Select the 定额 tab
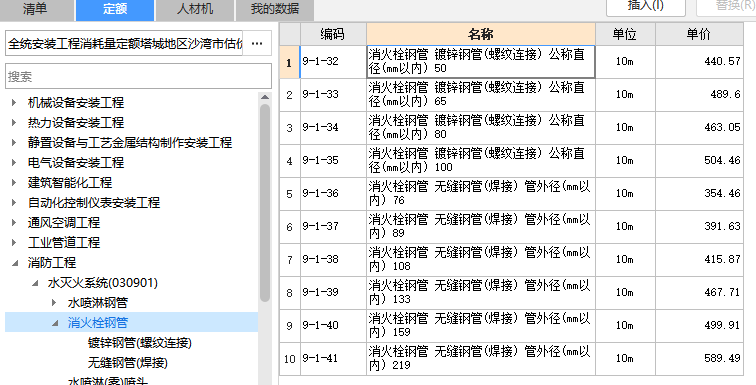756x385 pixels. coord(115,9)
